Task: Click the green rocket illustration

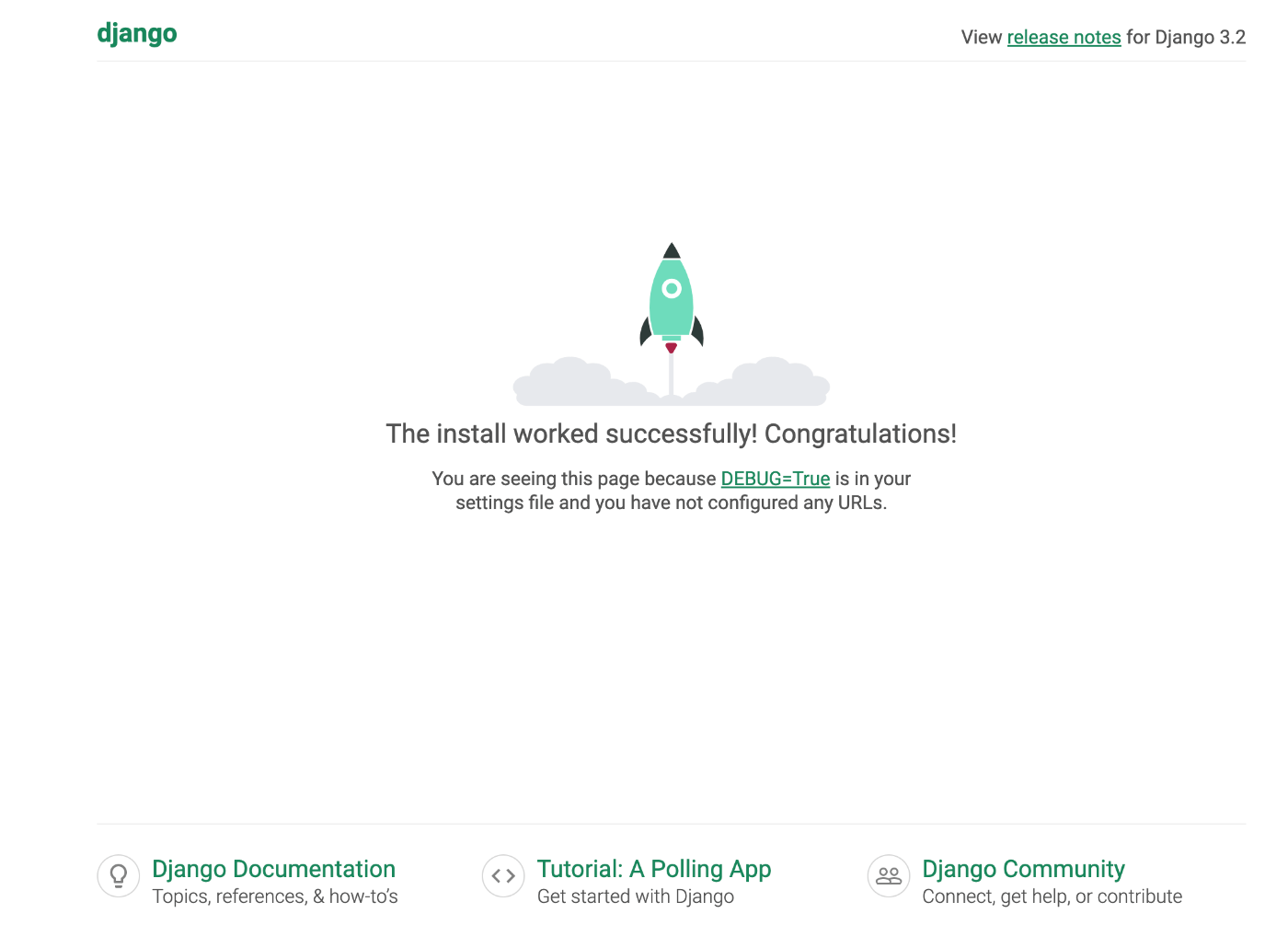Action: click(672, 297)
